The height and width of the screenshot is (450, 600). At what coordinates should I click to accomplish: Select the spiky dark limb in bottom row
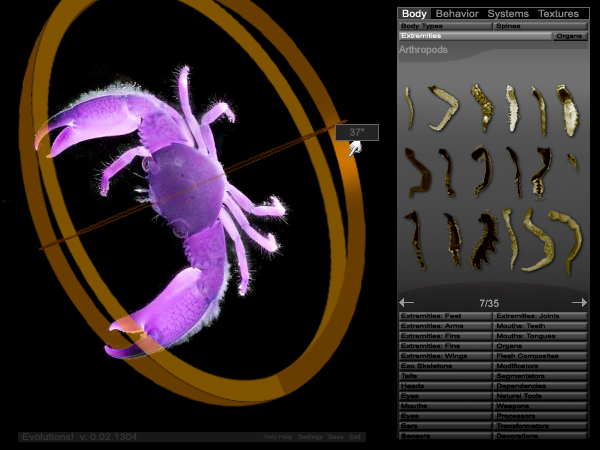[x=487, y=240]
